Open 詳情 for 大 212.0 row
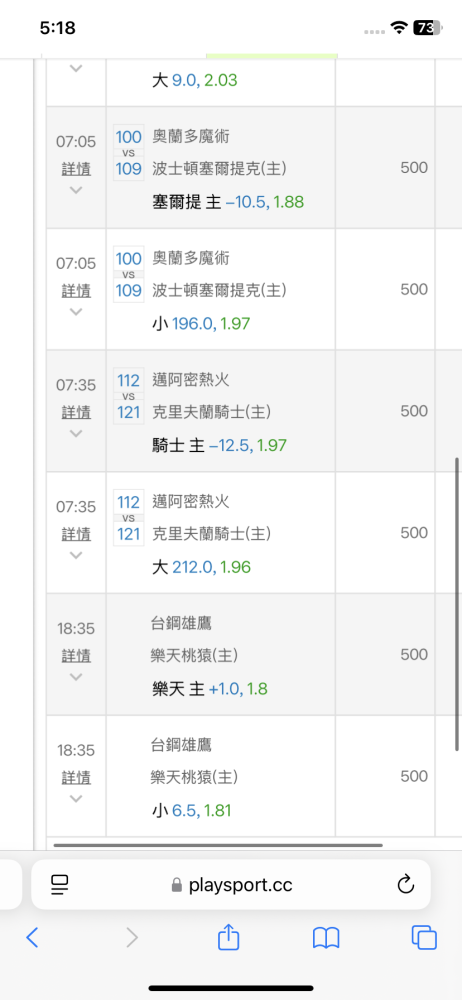This screenshot has height=1000, width=462. click(76, 534)
